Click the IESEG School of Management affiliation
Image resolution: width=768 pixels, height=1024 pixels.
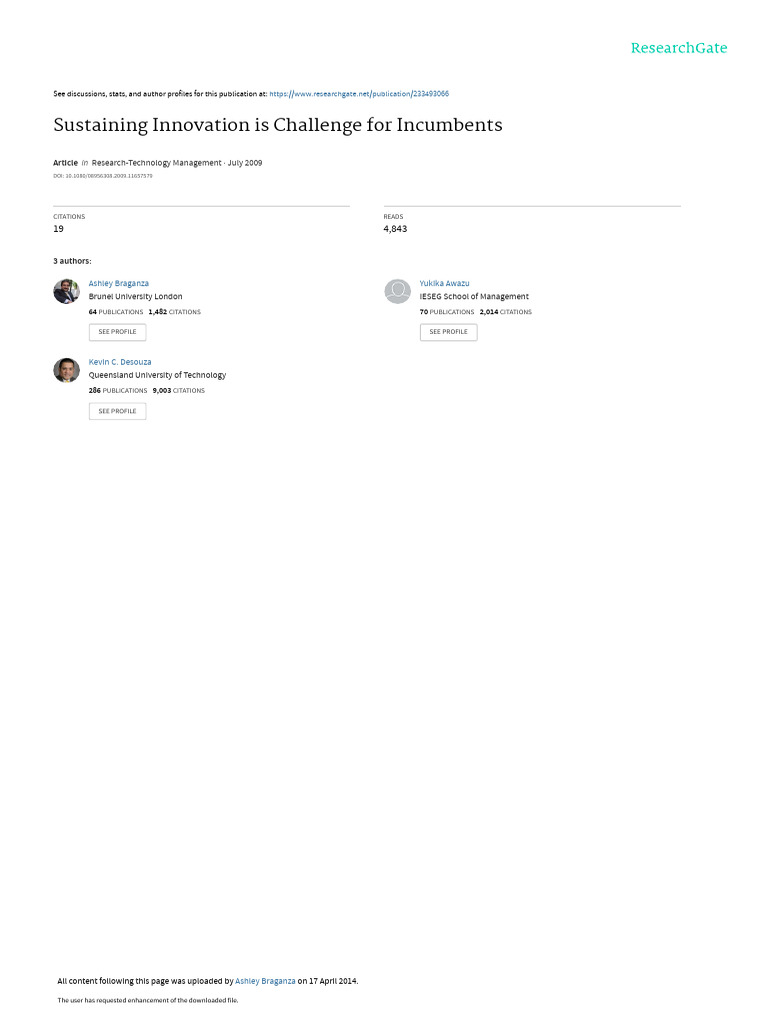click(474, 296)
